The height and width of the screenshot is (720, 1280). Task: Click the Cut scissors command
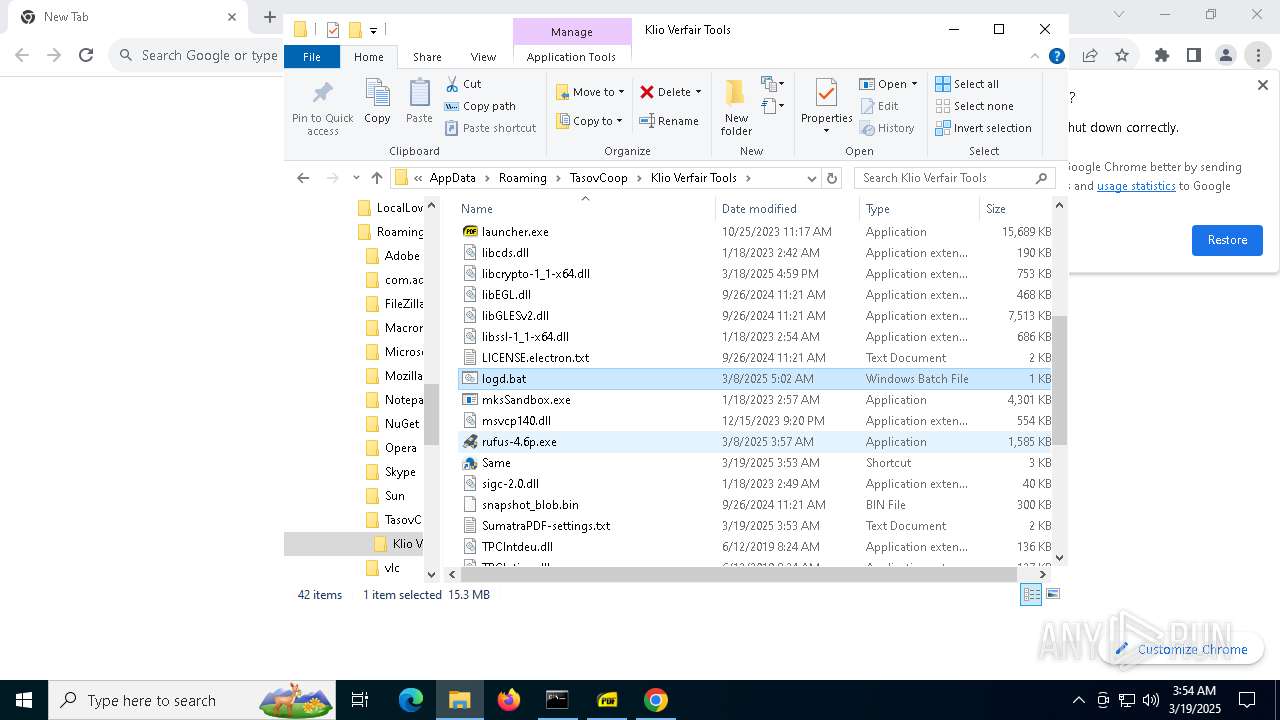click(463, 84)
